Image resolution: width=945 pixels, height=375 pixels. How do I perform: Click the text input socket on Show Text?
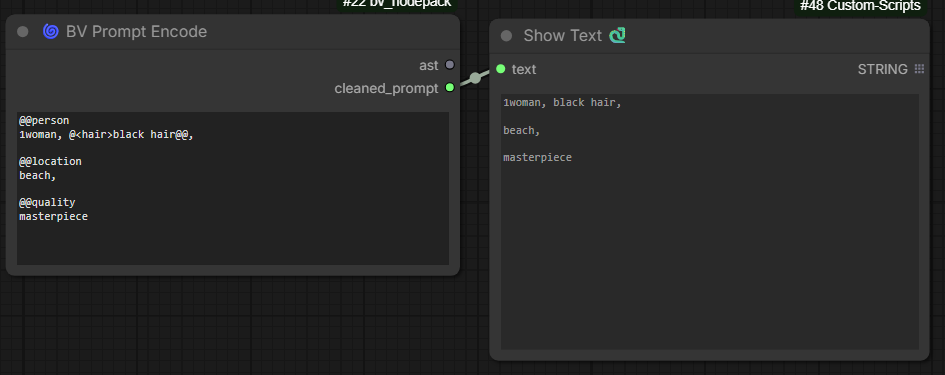[x=500, y=69]
